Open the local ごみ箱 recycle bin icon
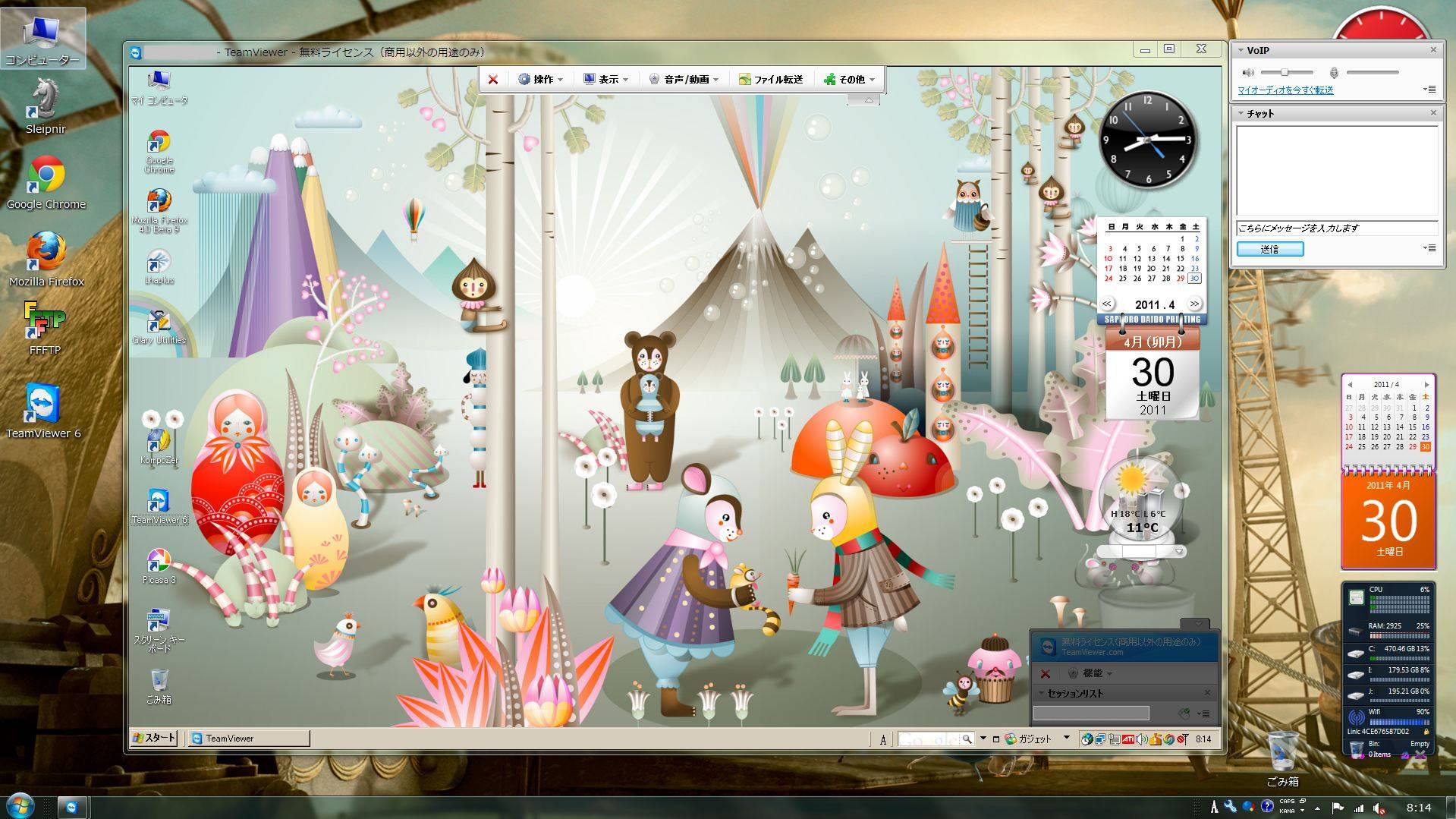The height and width of the screenshot is (819, 1456). coord(1282,758)
